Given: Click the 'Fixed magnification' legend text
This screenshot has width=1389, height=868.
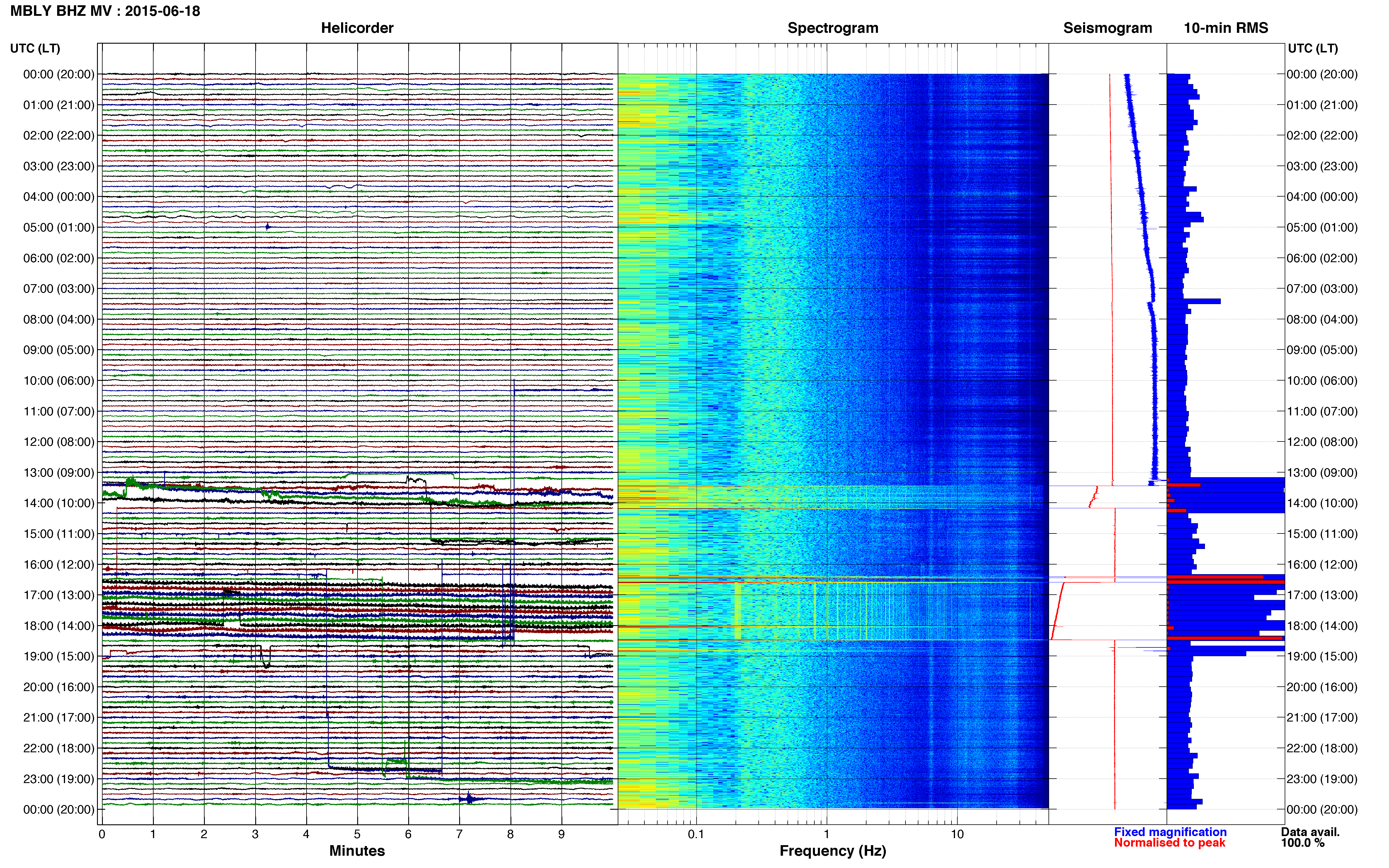Looking at the screenshot, I should pyautogui.click(x=1170, y=832).
